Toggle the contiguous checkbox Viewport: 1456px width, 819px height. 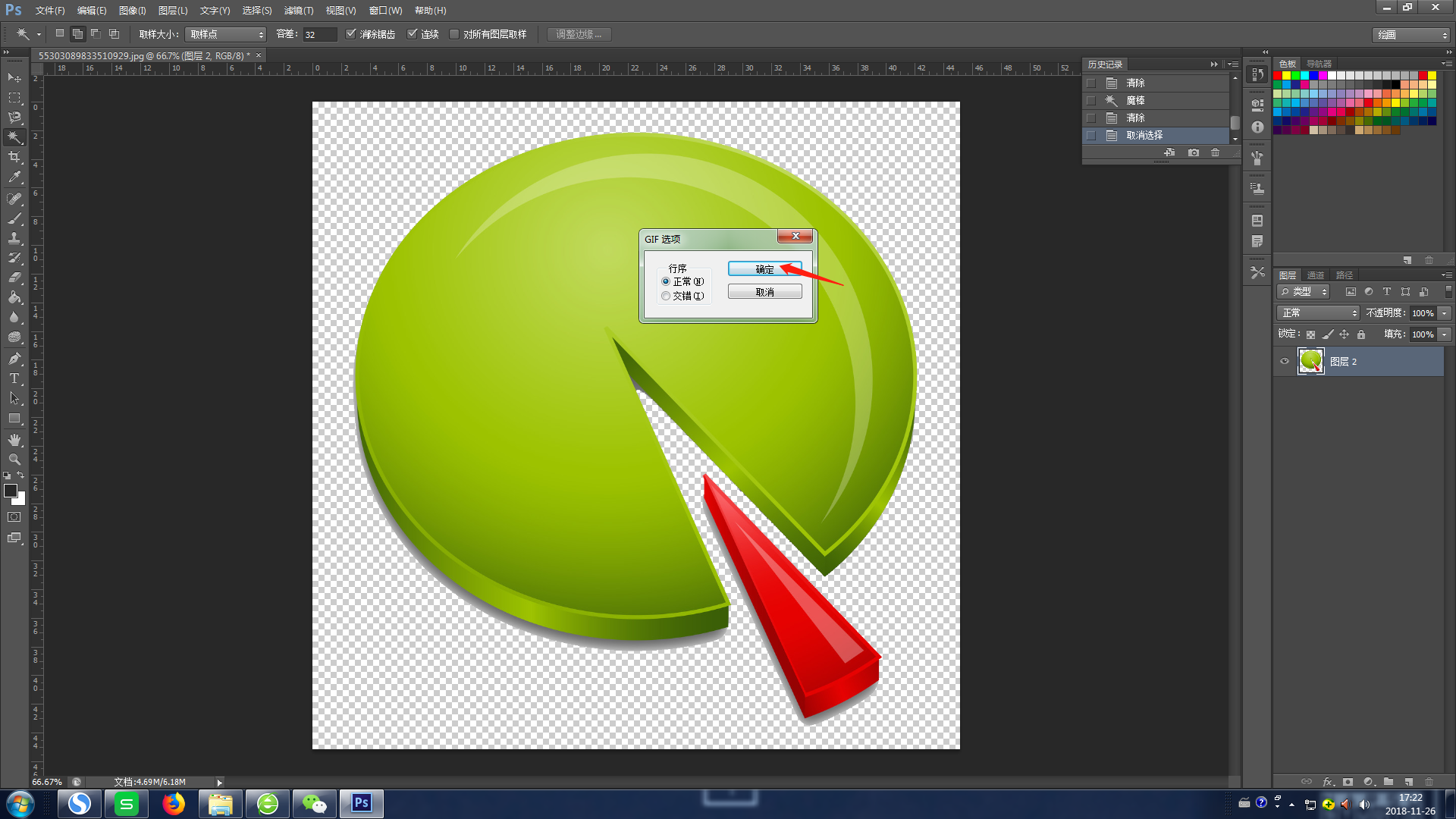(413, 34)
